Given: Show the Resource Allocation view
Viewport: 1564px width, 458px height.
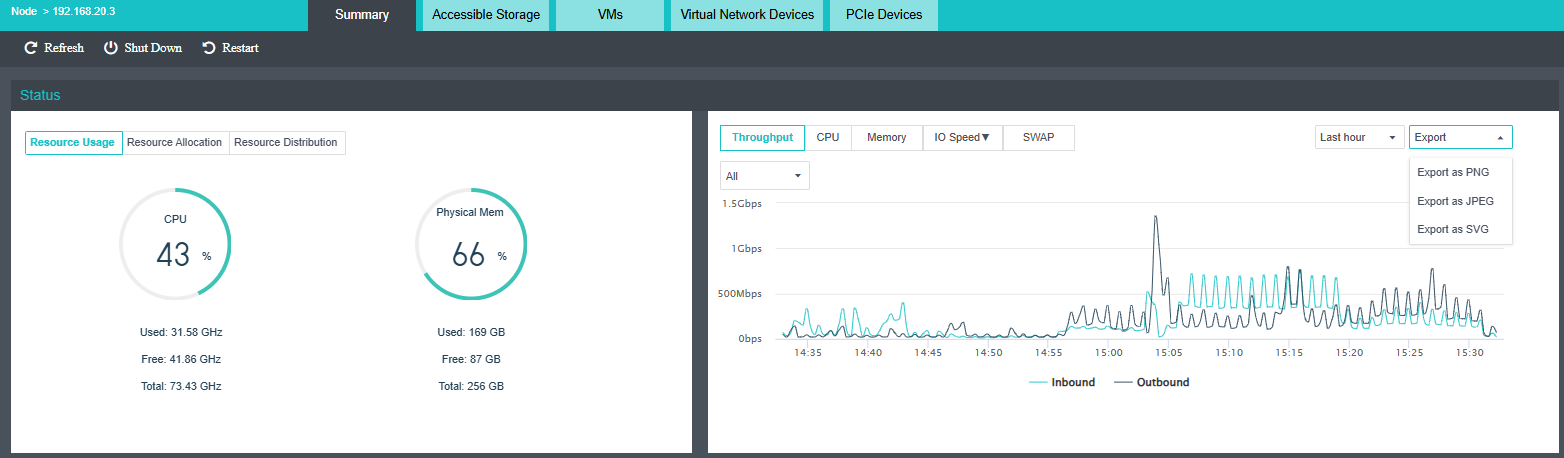Looking at the screenshot, I should [175, 142].
